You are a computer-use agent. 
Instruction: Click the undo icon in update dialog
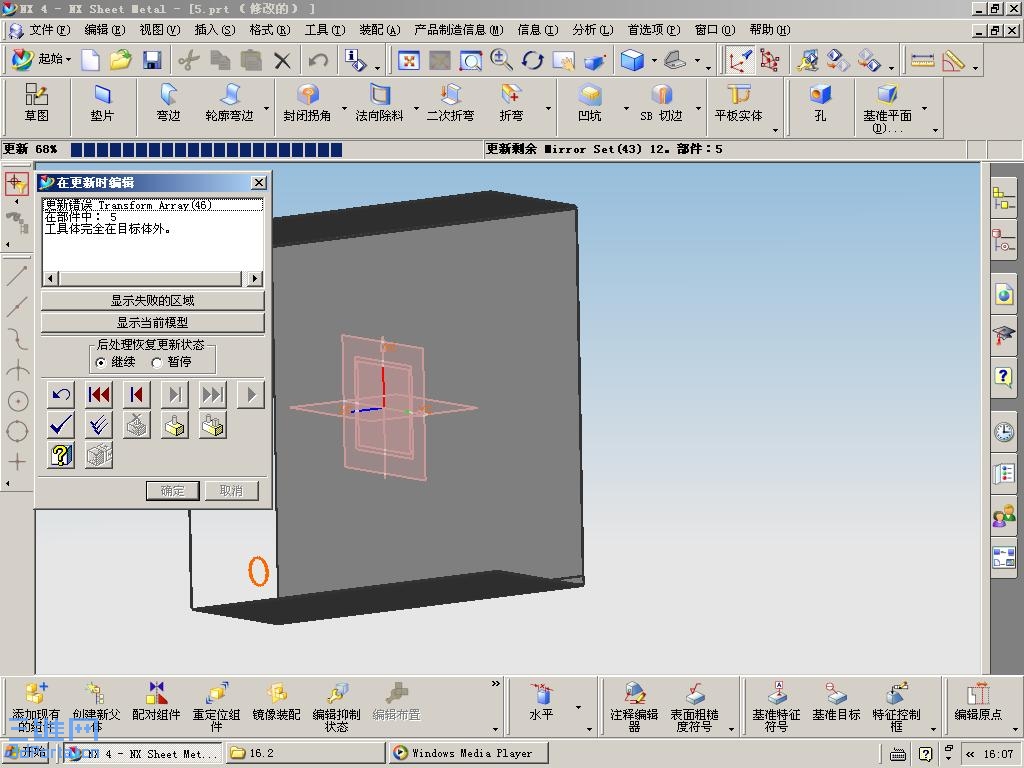(x=61, y=394)
